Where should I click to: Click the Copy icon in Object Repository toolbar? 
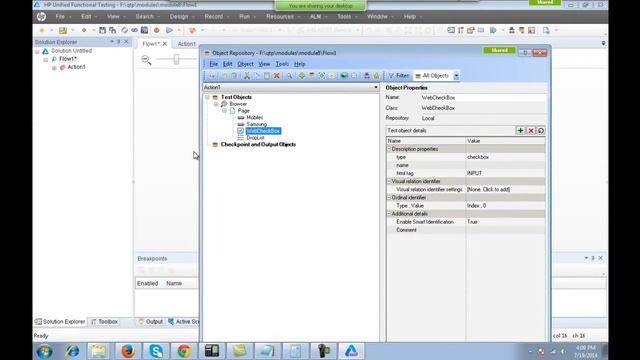(x=257, y=76)
